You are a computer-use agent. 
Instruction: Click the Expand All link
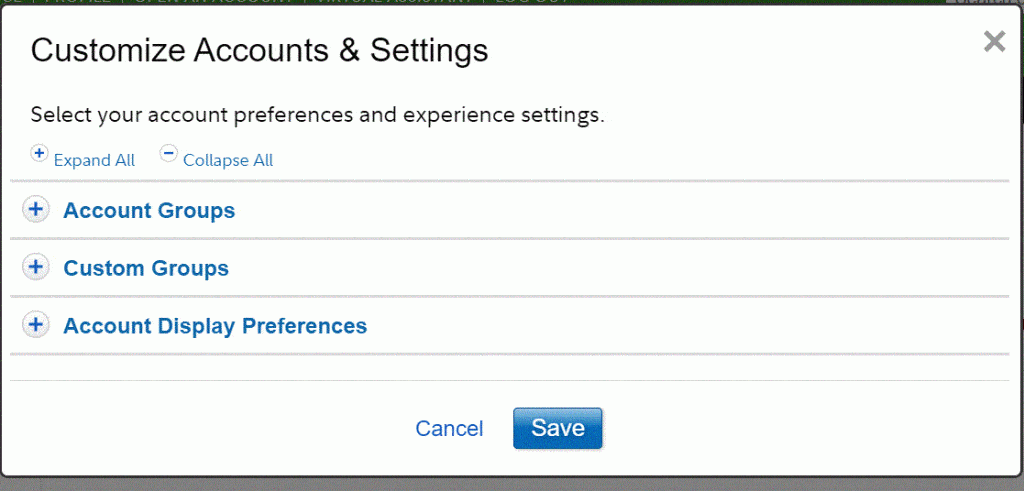pyautogui.click(x=94, y=161)
